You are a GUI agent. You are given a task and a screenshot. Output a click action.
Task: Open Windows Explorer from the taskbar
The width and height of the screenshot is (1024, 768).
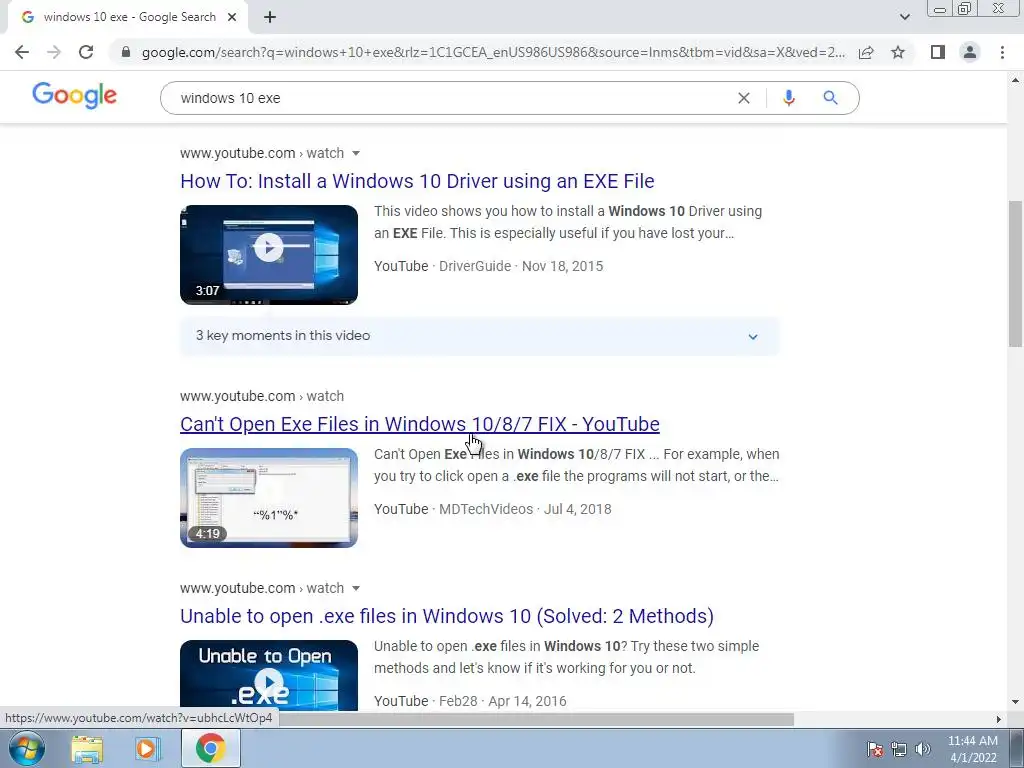tap(88, 749)
